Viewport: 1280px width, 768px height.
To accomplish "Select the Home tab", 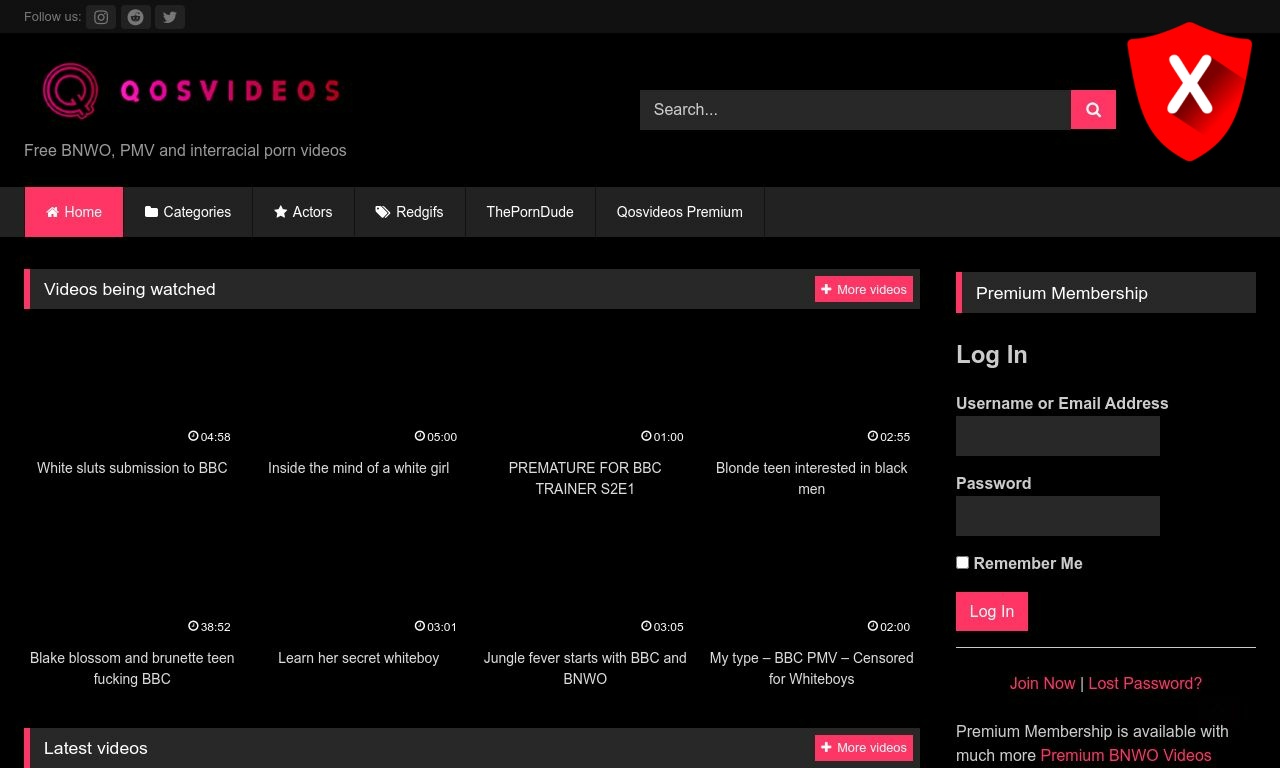I will pyautogui.click(x=74, y=212).
